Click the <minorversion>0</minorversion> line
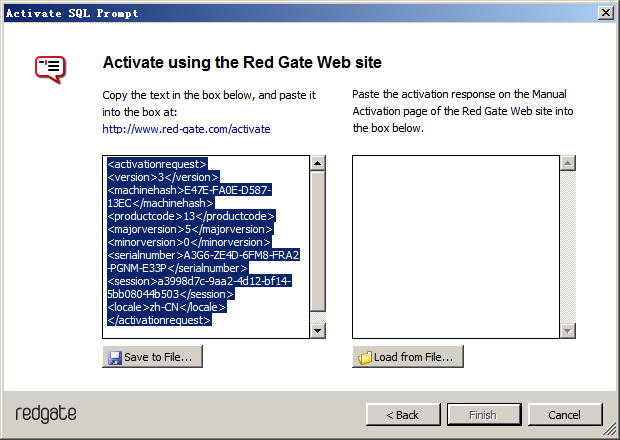The image size is (620, 440). 189,242
